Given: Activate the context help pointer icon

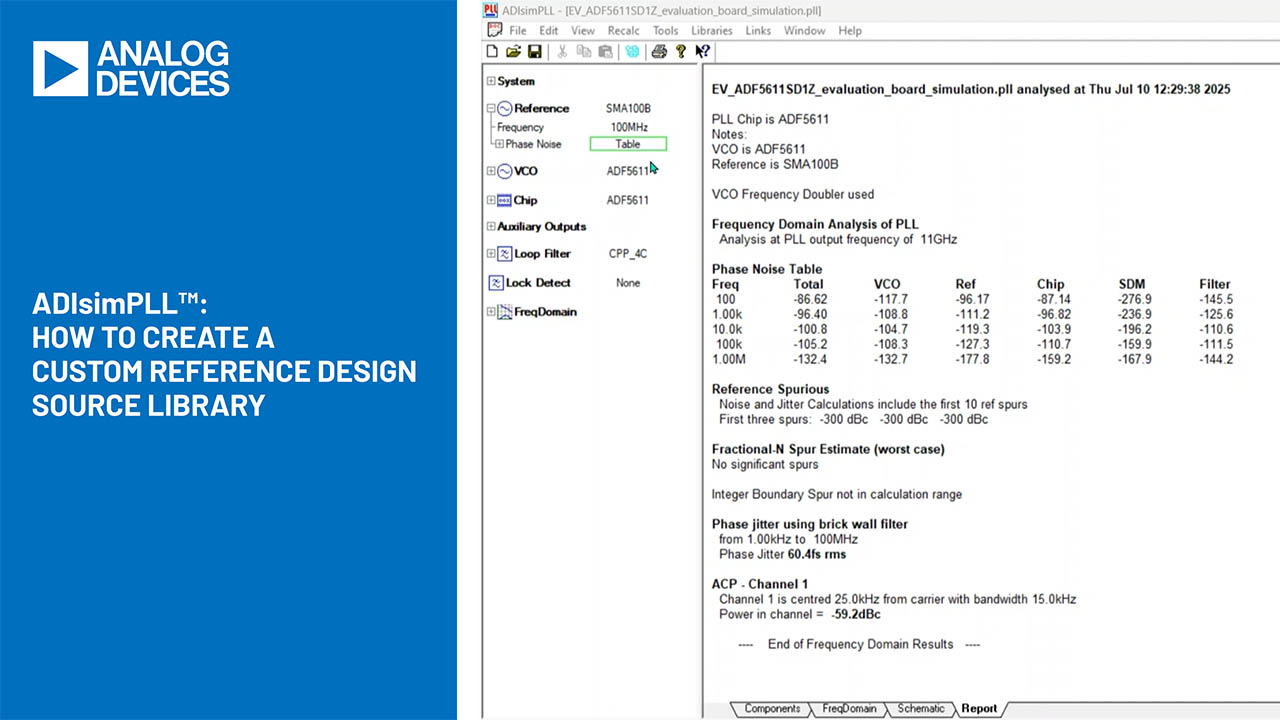Looking at the screenshot, I should 702,51.
